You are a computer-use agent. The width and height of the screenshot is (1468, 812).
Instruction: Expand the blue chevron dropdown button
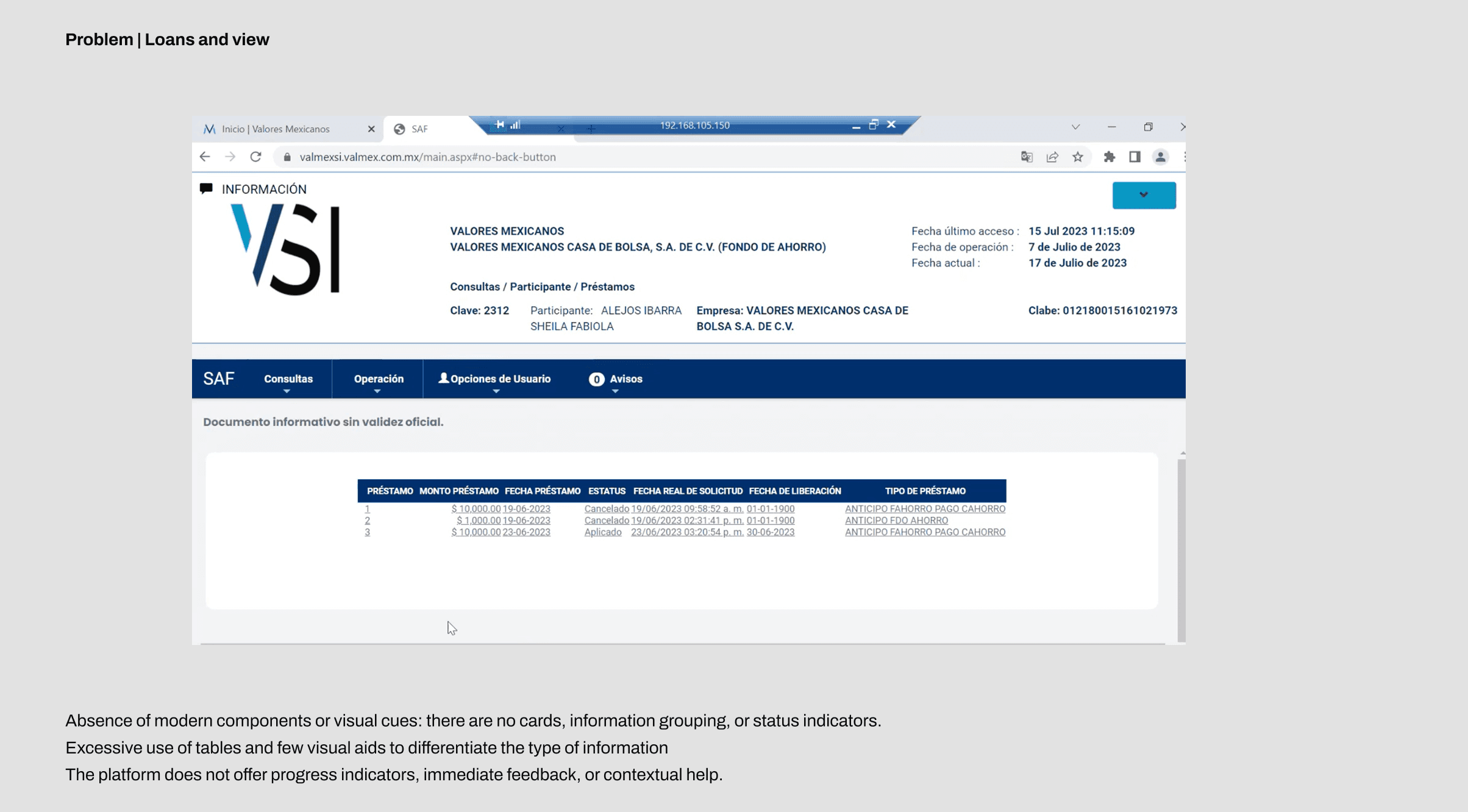[1144, 195]
